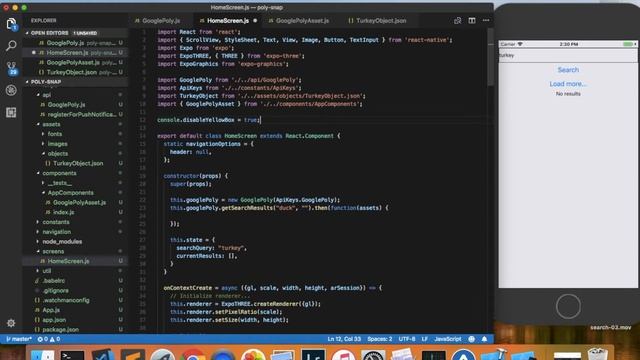Click Ln 12, Col 33 in status bar
Viewport: 640px width, 360px height.
(x=344, y=339)
